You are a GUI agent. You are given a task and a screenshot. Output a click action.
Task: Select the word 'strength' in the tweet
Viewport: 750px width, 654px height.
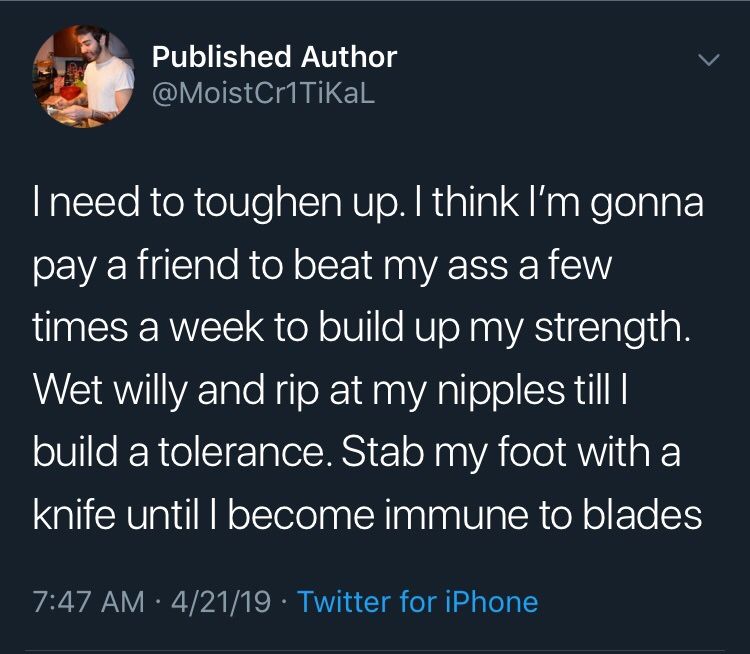(x=608, y=330)
